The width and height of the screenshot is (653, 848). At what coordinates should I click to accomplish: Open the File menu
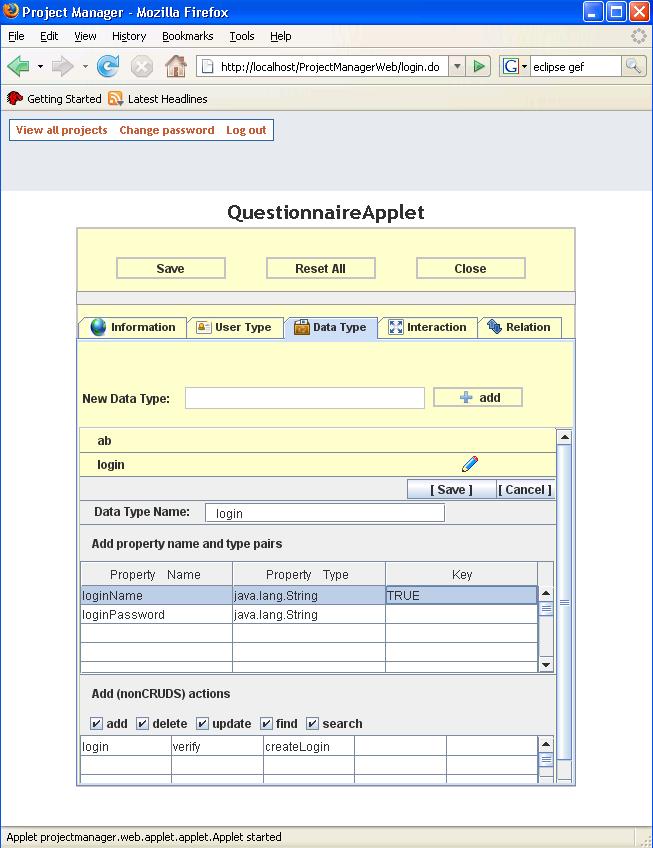tap(16, 36)
